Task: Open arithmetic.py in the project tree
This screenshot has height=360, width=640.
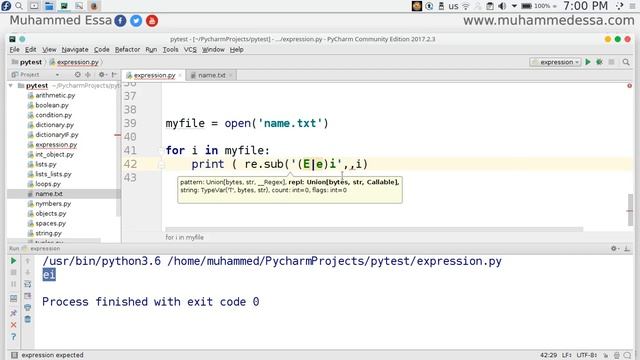Action: (51, 95)
